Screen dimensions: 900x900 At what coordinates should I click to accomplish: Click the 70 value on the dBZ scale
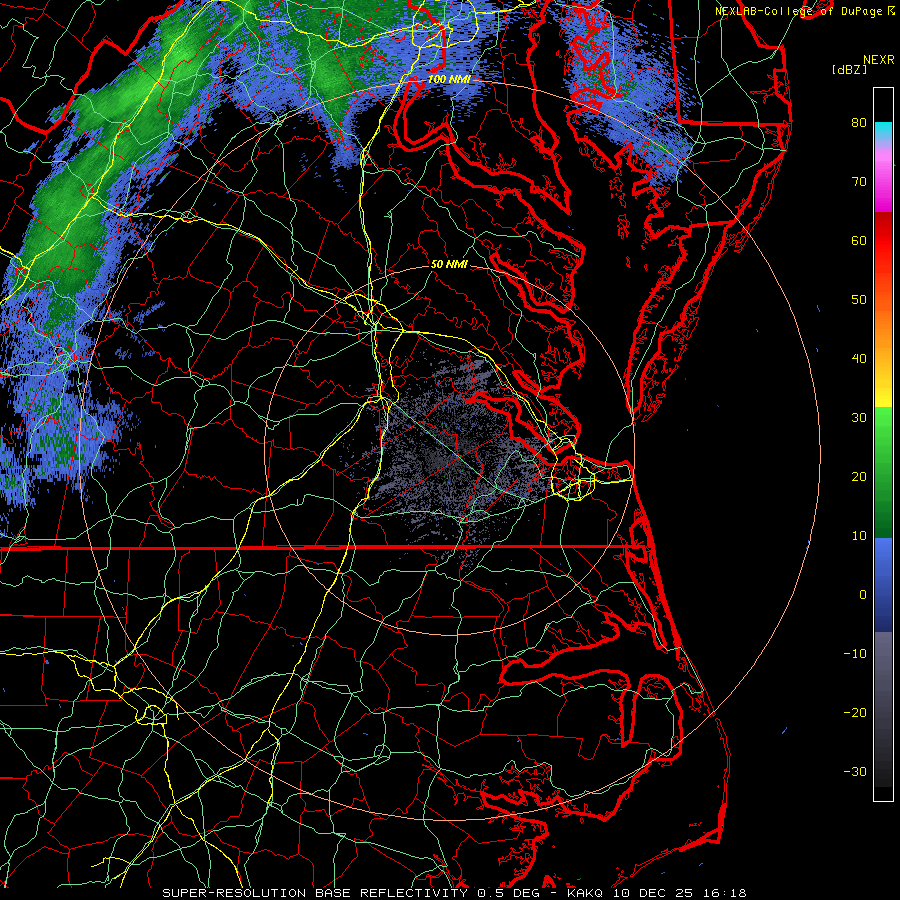click(859, 181)
